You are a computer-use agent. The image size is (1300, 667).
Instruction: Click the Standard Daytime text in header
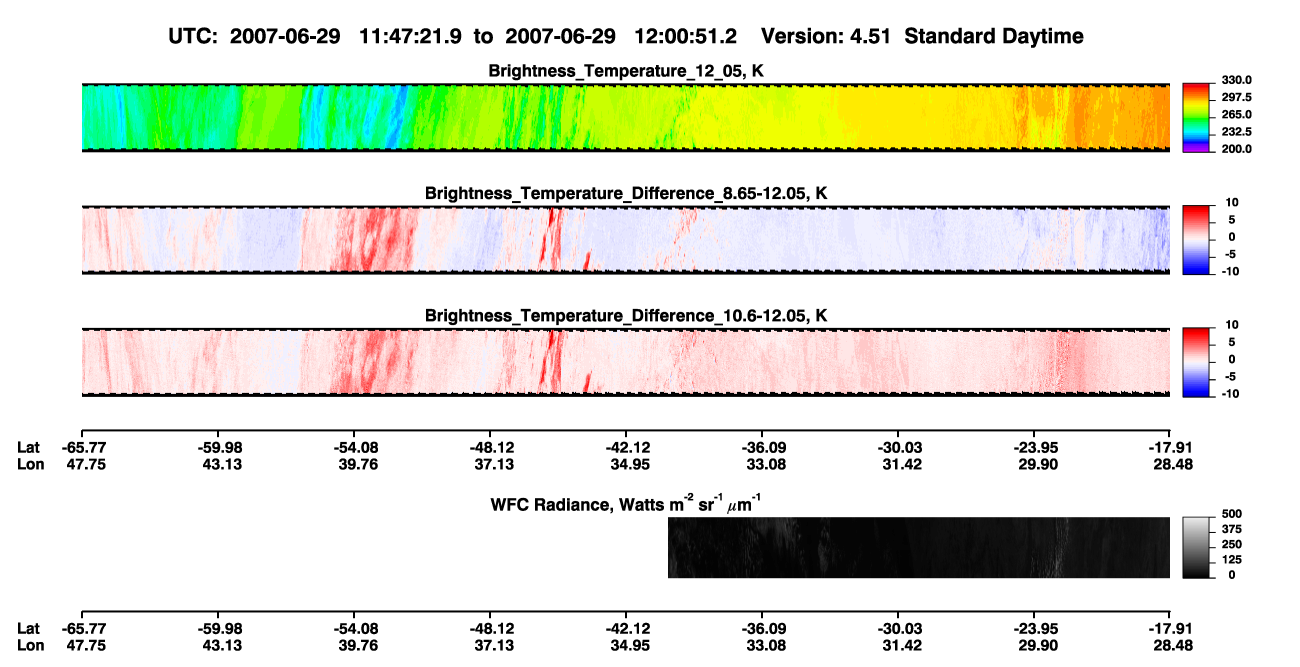[996, 36]
